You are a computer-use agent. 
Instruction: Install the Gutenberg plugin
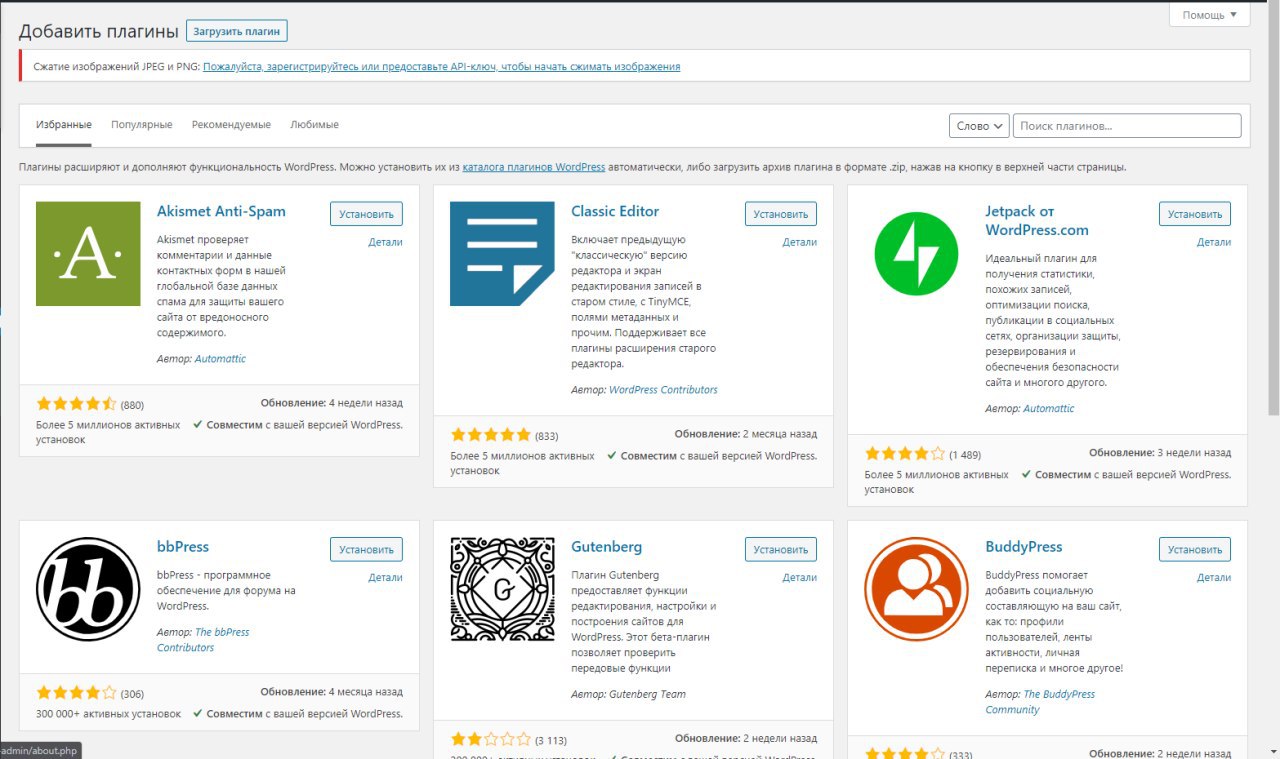point(781,549)
